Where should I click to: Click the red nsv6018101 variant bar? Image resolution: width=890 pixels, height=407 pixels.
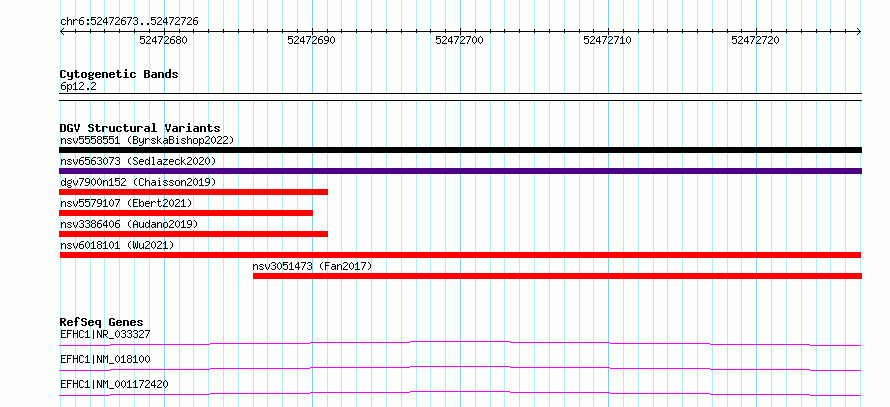point(460,255)
